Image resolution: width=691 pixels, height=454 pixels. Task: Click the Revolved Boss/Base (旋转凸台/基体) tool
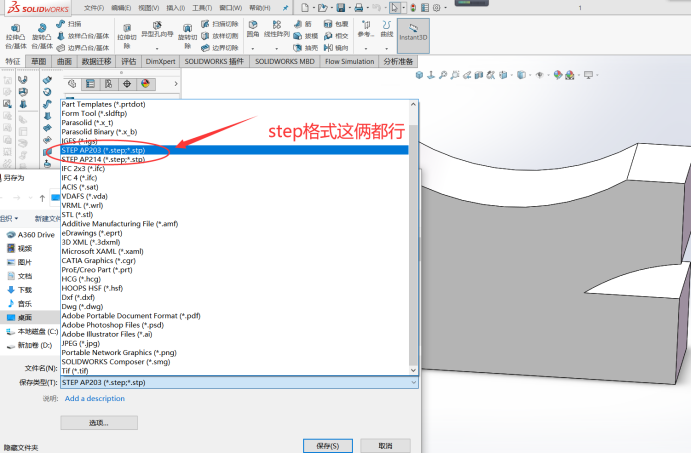[42, 36]
